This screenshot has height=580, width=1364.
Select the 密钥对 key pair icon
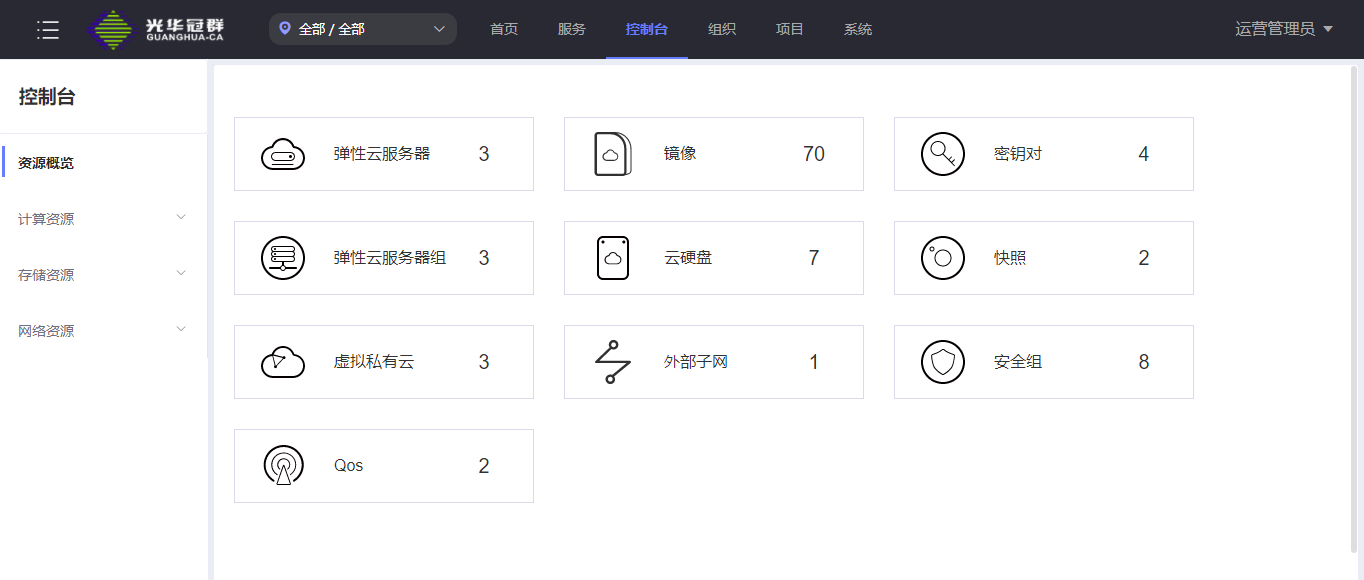pyautogui.click(x=942, y=154)
